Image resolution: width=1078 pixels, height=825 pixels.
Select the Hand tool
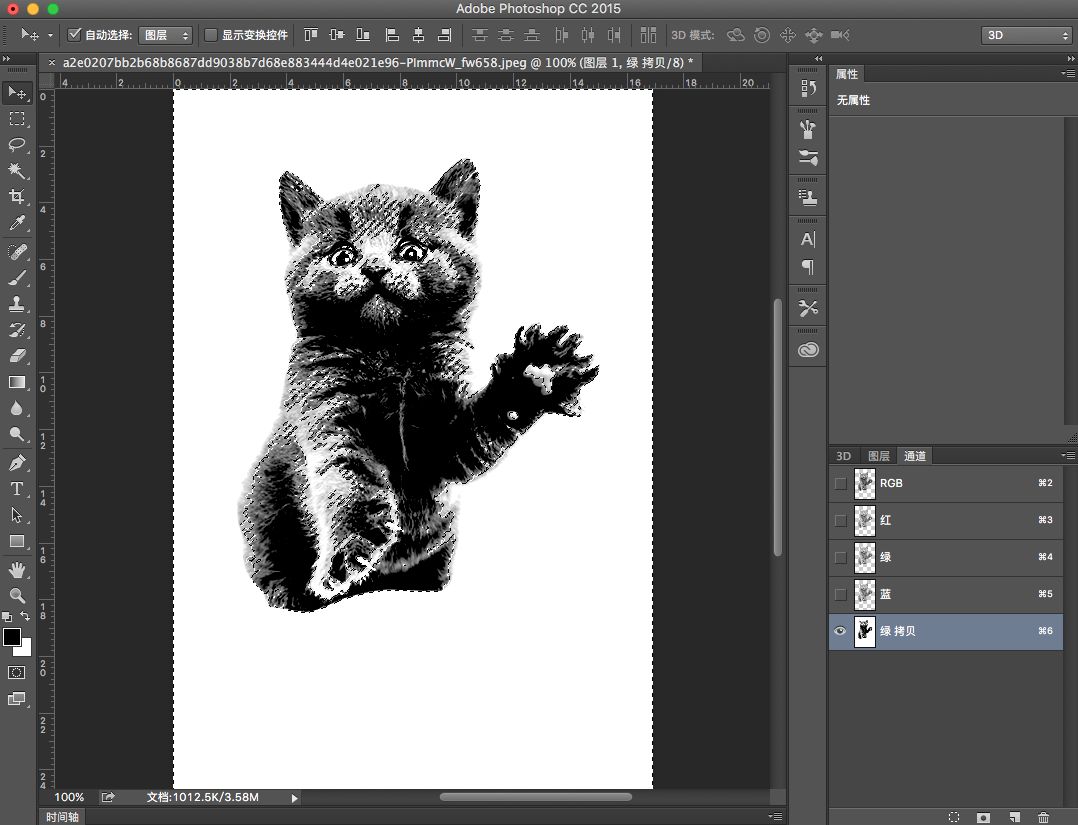coord(17,569)
